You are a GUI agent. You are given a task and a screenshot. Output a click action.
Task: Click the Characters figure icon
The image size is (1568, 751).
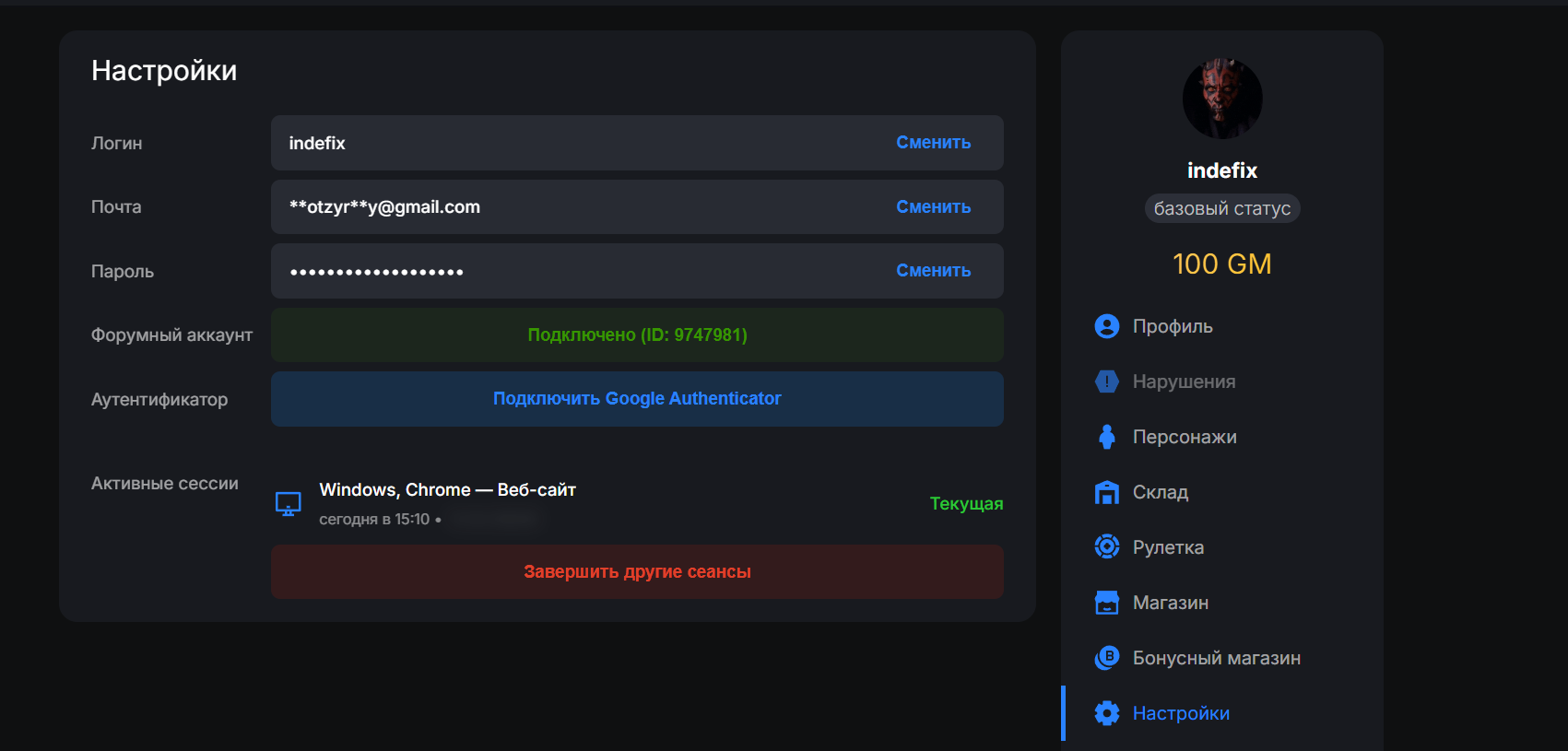click(1106, 437)
